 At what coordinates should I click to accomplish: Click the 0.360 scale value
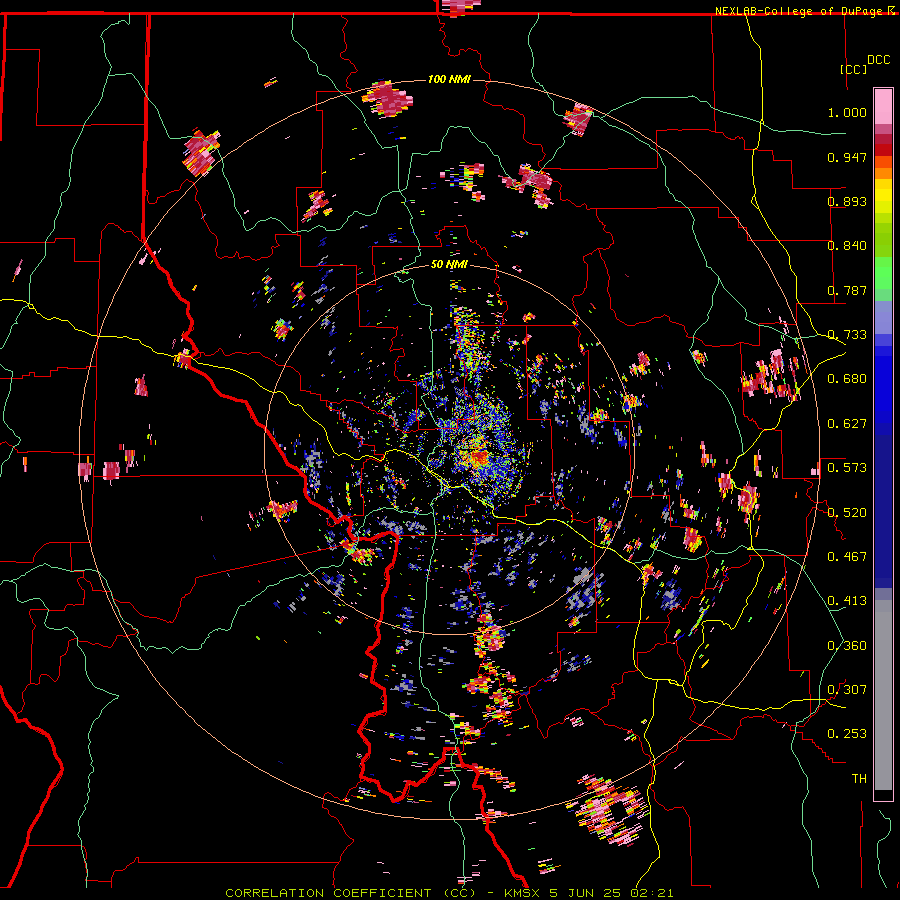[847, 646]
